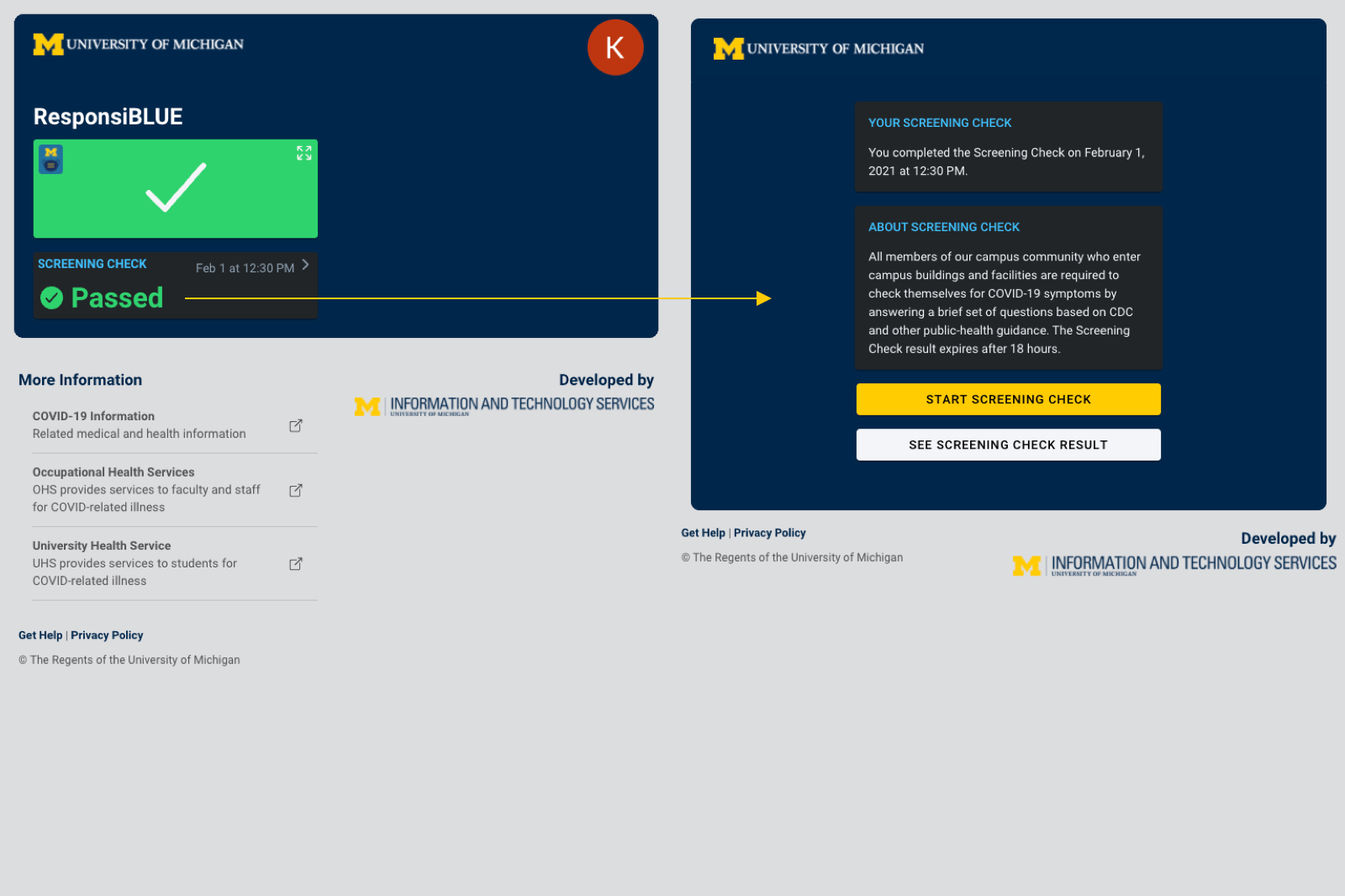Image resolution: width=1345 pixels, height=896 pixels.
Task: Click the large green checkmark pass card
Action: click(176, 188)
